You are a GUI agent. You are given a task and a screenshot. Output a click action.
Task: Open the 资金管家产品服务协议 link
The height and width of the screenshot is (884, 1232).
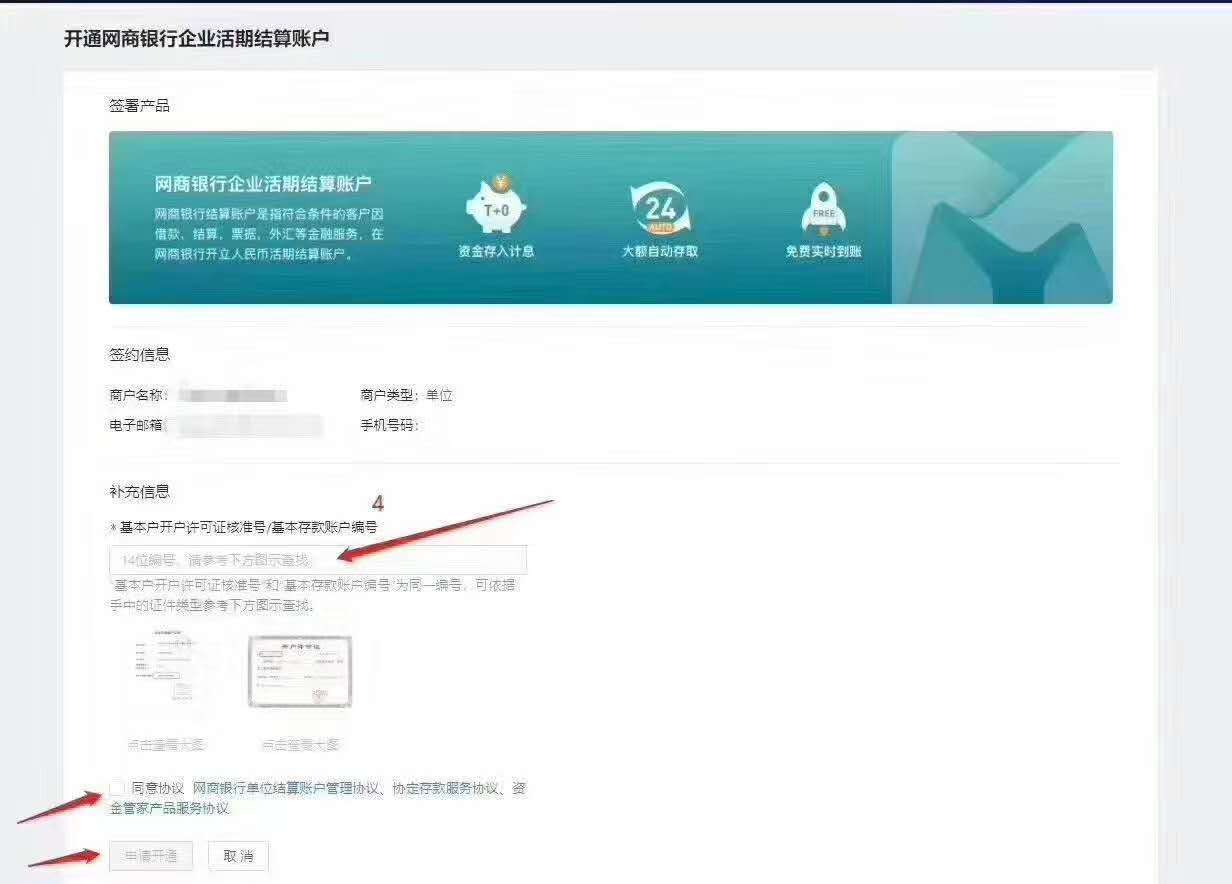point(169,808)
